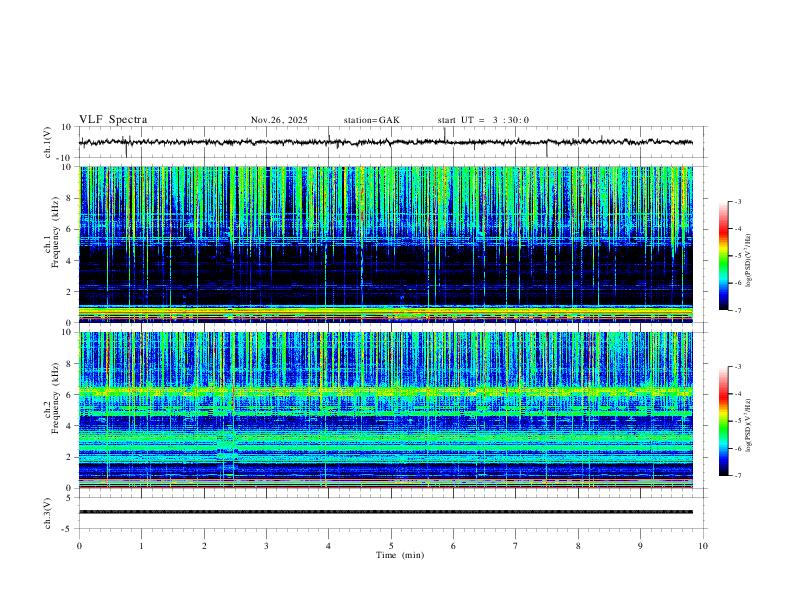792x612 pixels.
Task: Click the start UT = 3:30:0 text
Action: 483,120
